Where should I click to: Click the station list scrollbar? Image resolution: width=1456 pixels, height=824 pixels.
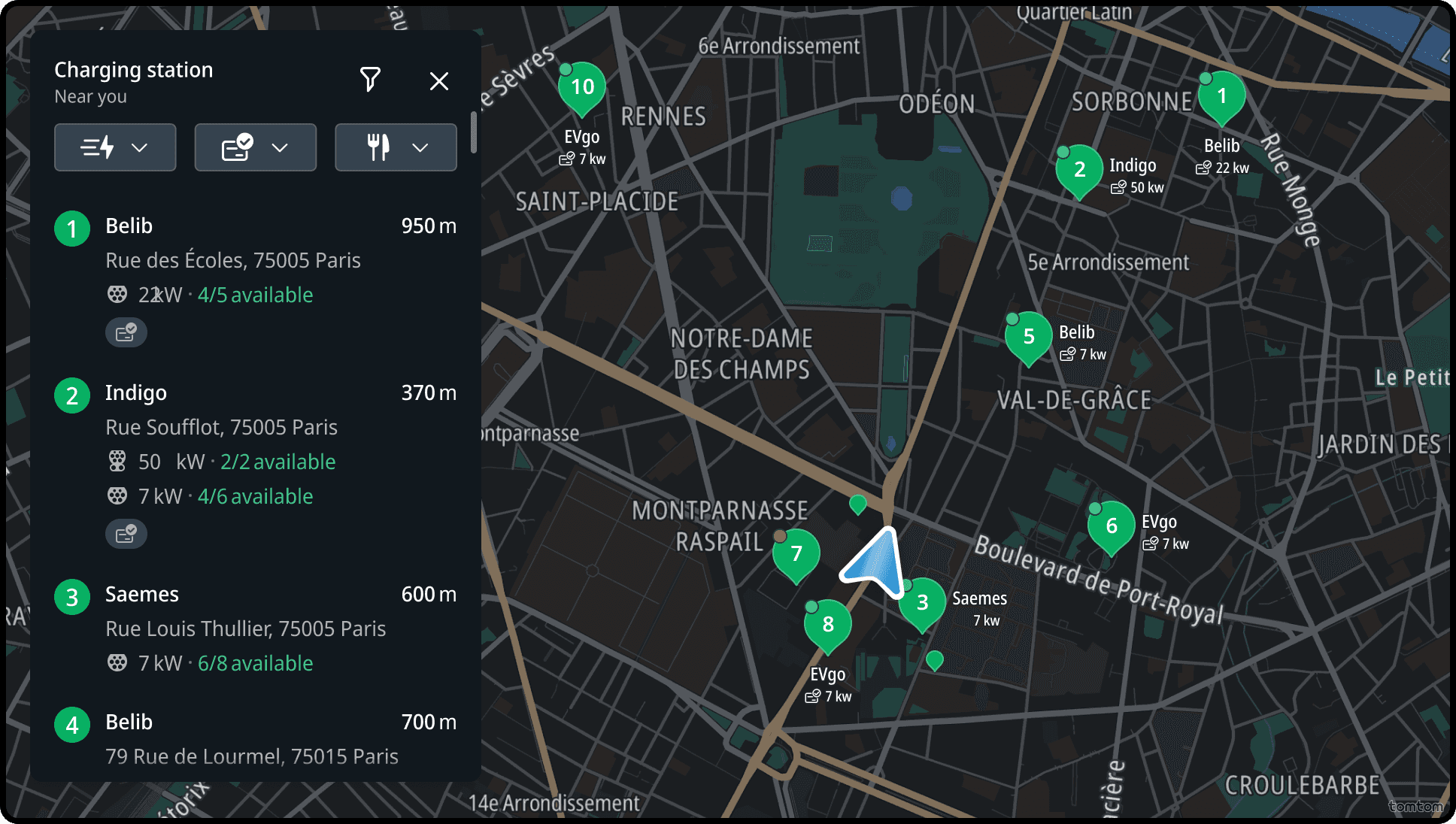[473, 133]
